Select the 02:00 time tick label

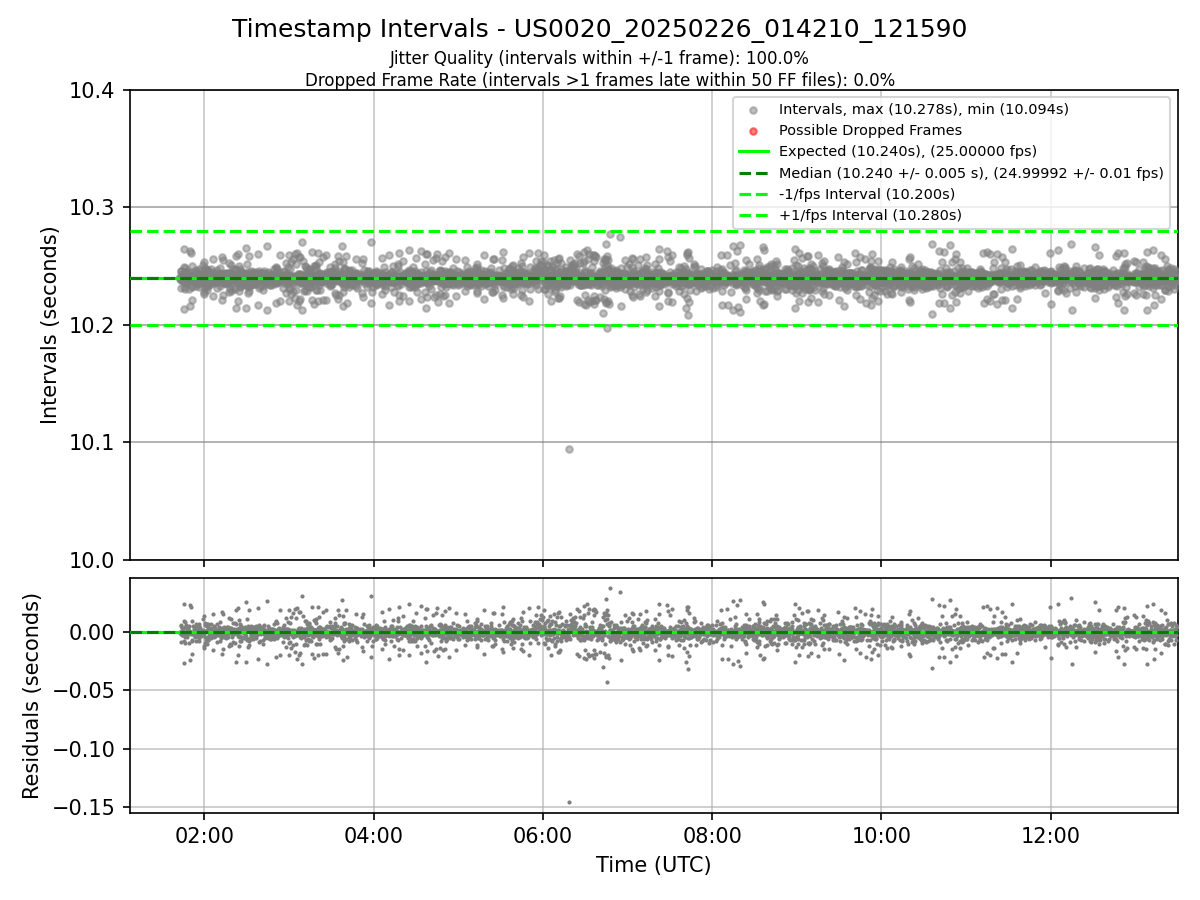[204, 836]
